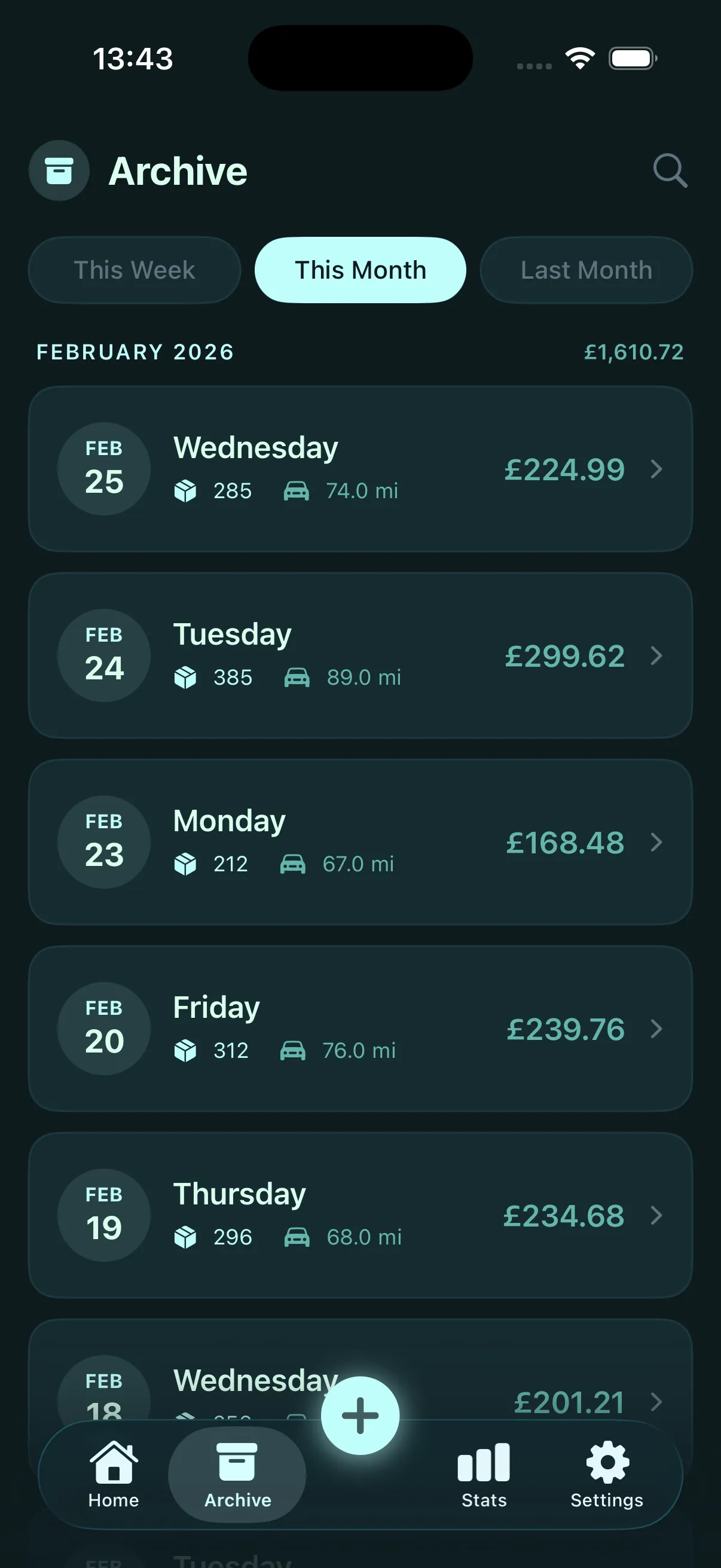Image resolution: width=721 pixels, height=1568 pixels.
Task: Open the Thursday £234.68 earnings amount
Action: (563, 1216)
